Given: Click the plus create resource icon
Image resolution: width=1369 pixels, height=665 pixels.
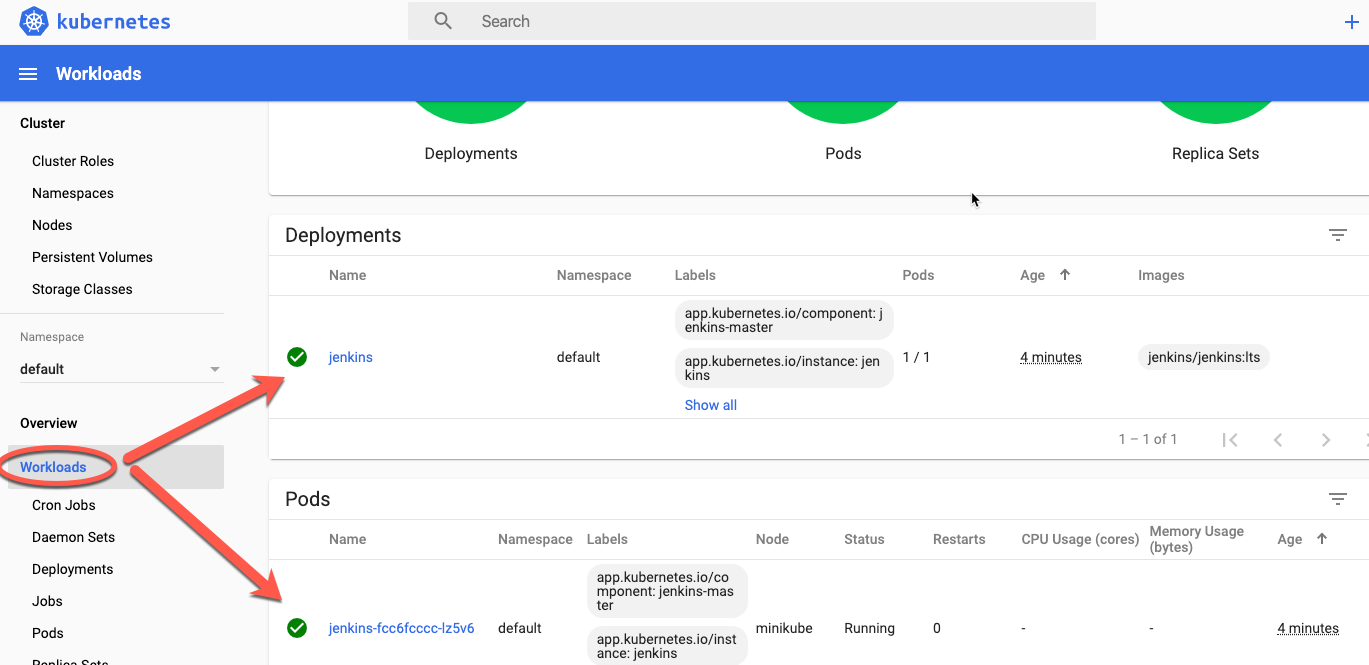Looking at the screenshot, I should pyautogui.click(x=1352, y=22).
